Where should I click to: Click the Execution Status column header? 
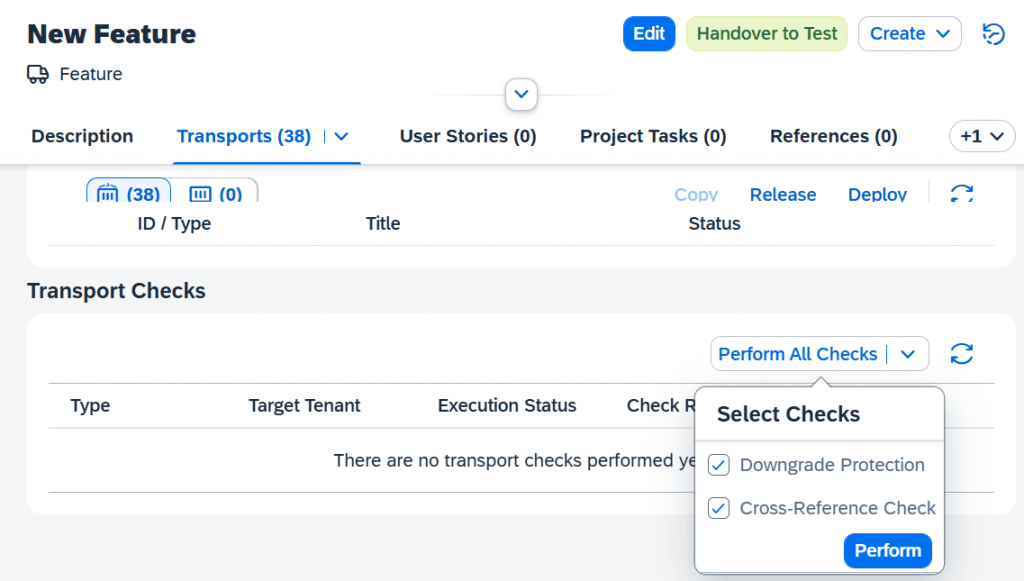click(x=507, y=406)
